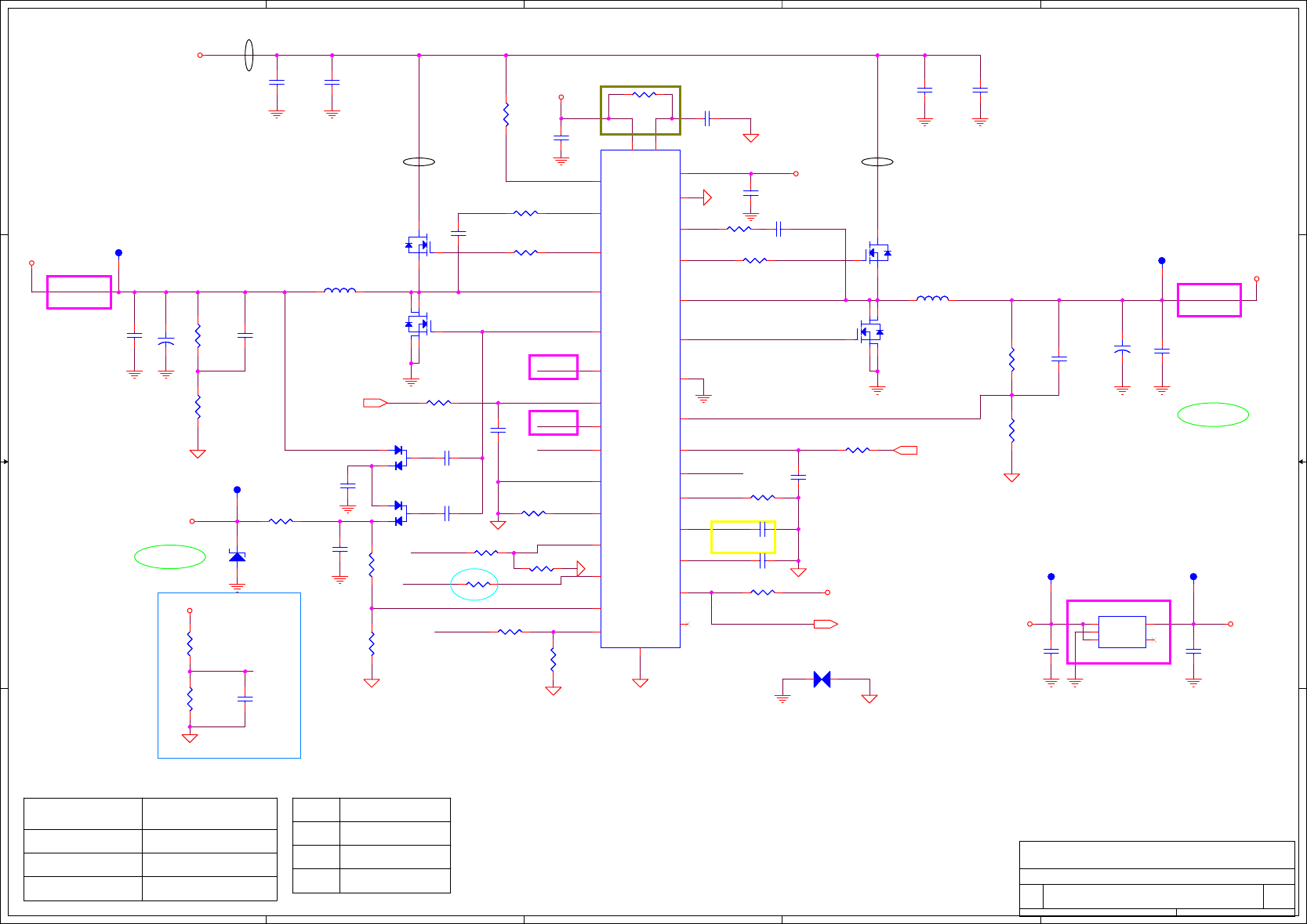The height and width of the screenshot is (924, 1307).
Task: Select the tall black ellipse on the top rail
Action: (x=249, y=55)
